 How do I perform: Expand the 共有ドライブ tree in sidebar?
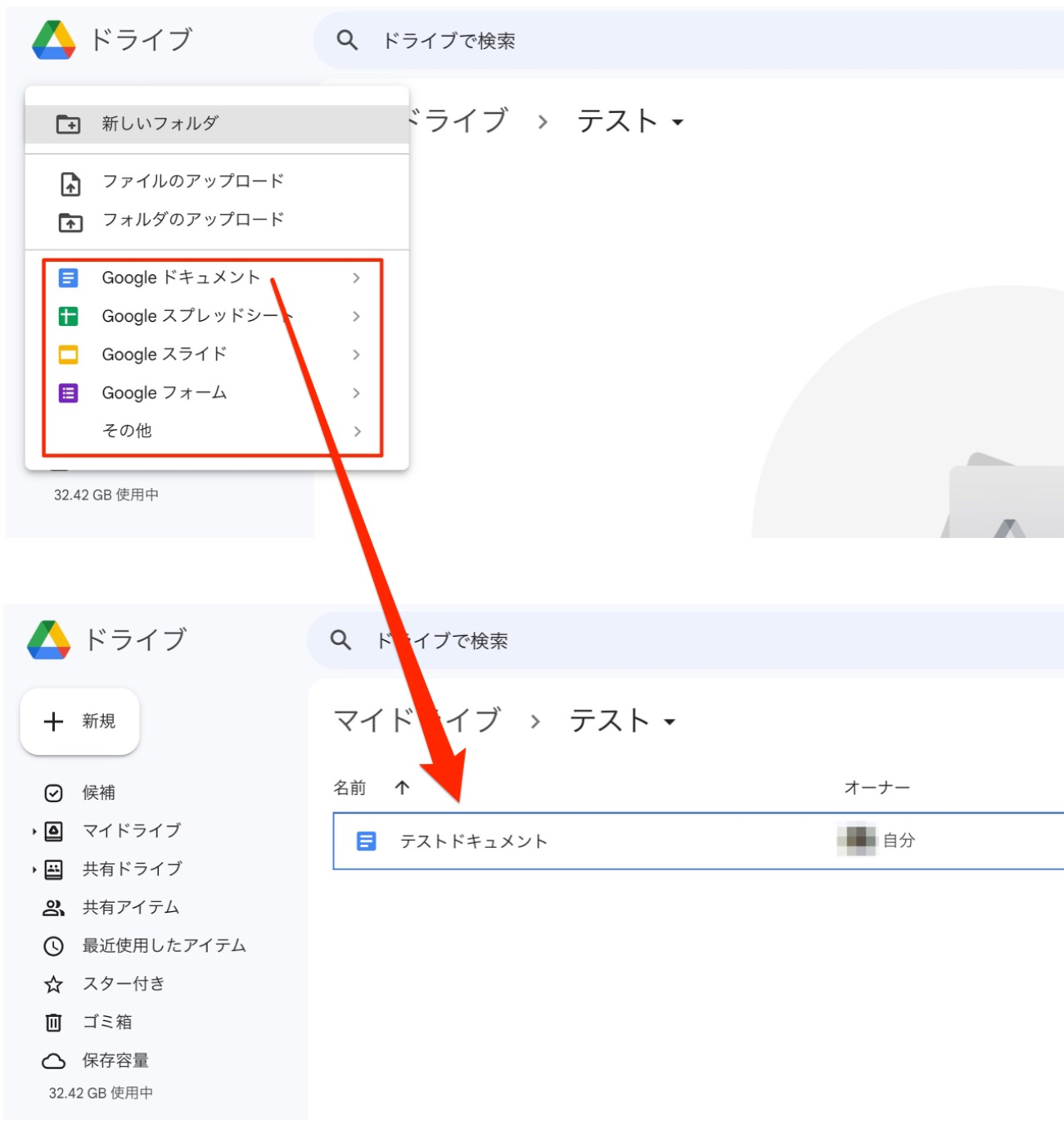[34, 869]
